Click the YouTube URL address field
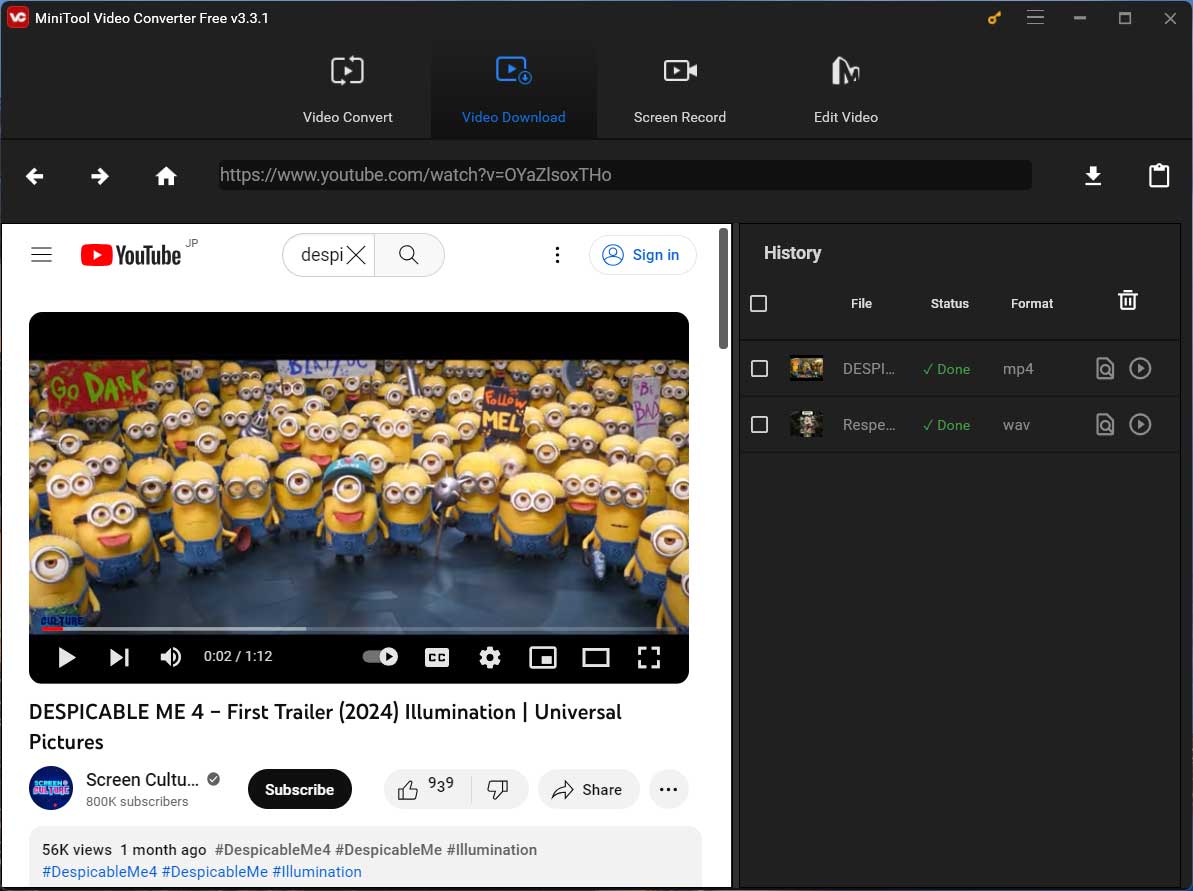 625,175
